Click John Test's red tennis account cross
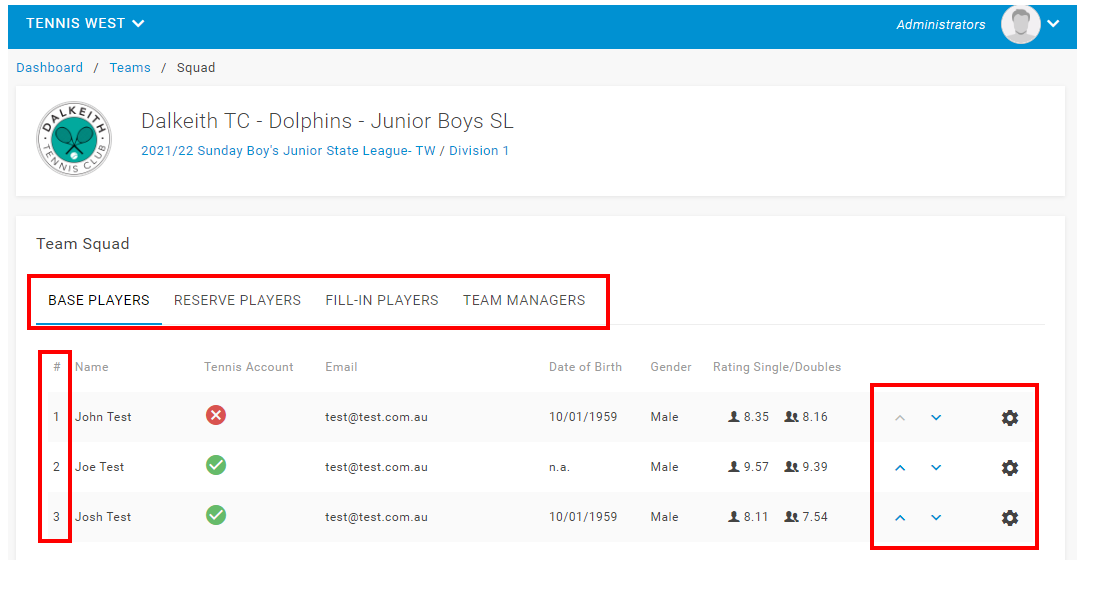The width and height of the screenshot is (1095, 601). [216, 415]
